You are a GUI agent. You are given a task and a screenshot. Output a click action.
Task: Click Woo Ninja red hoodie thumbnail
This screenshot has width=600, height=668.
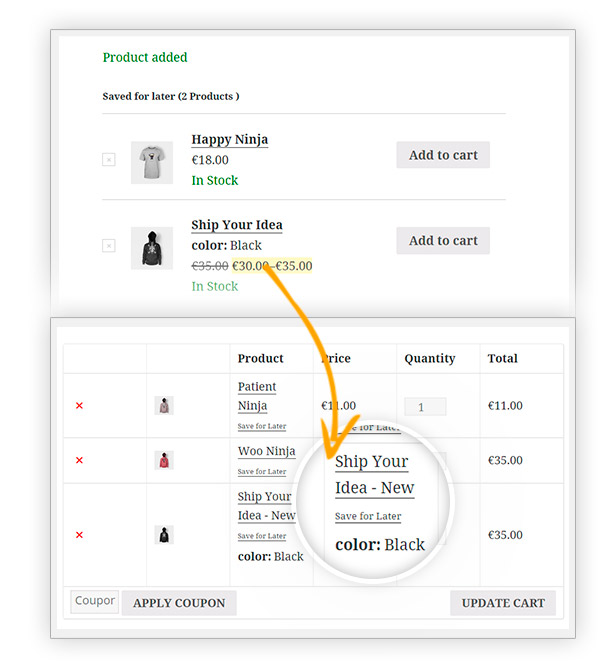click(164, 460)
